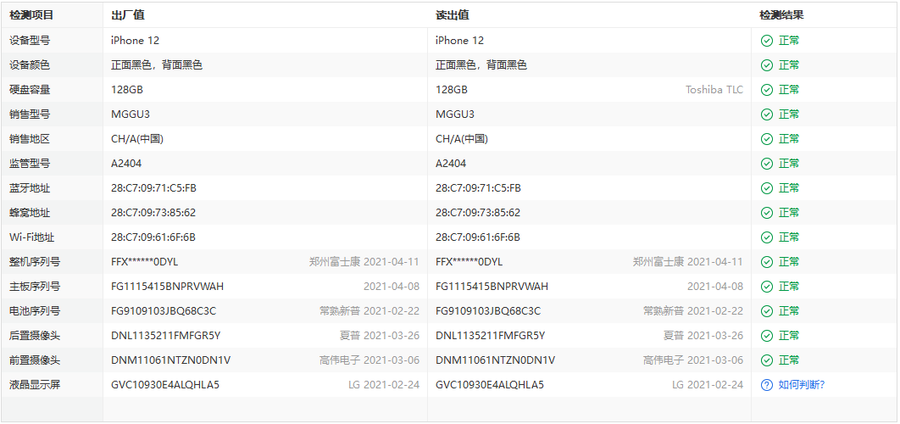Click the green check icon in 主板序列号 row
This screenshot has height=424, width=900.
(766, 287)
